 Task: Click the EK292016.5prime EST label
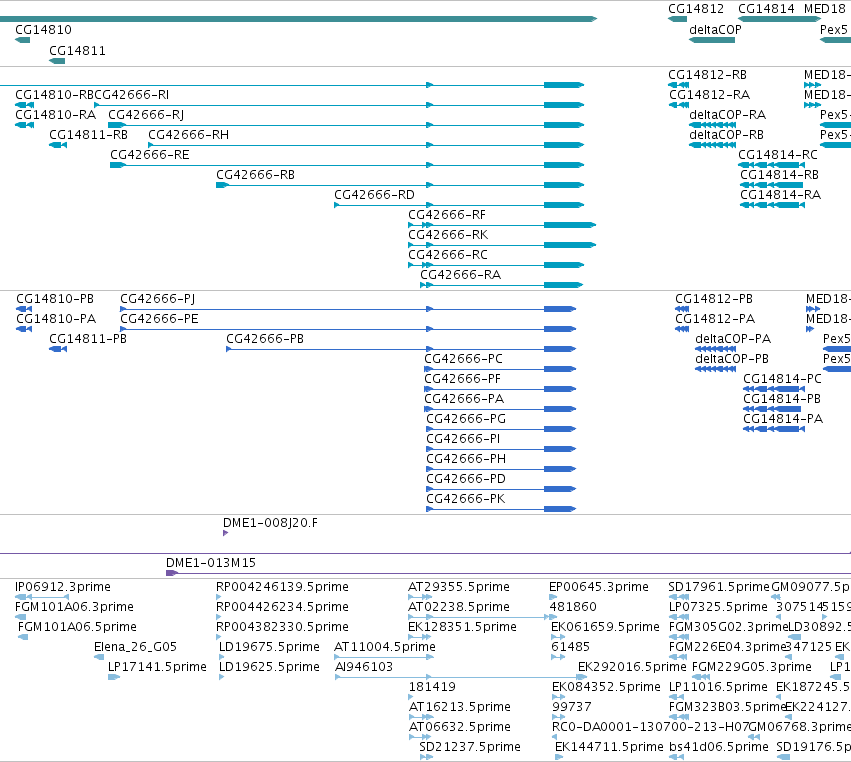coord(632,667)
